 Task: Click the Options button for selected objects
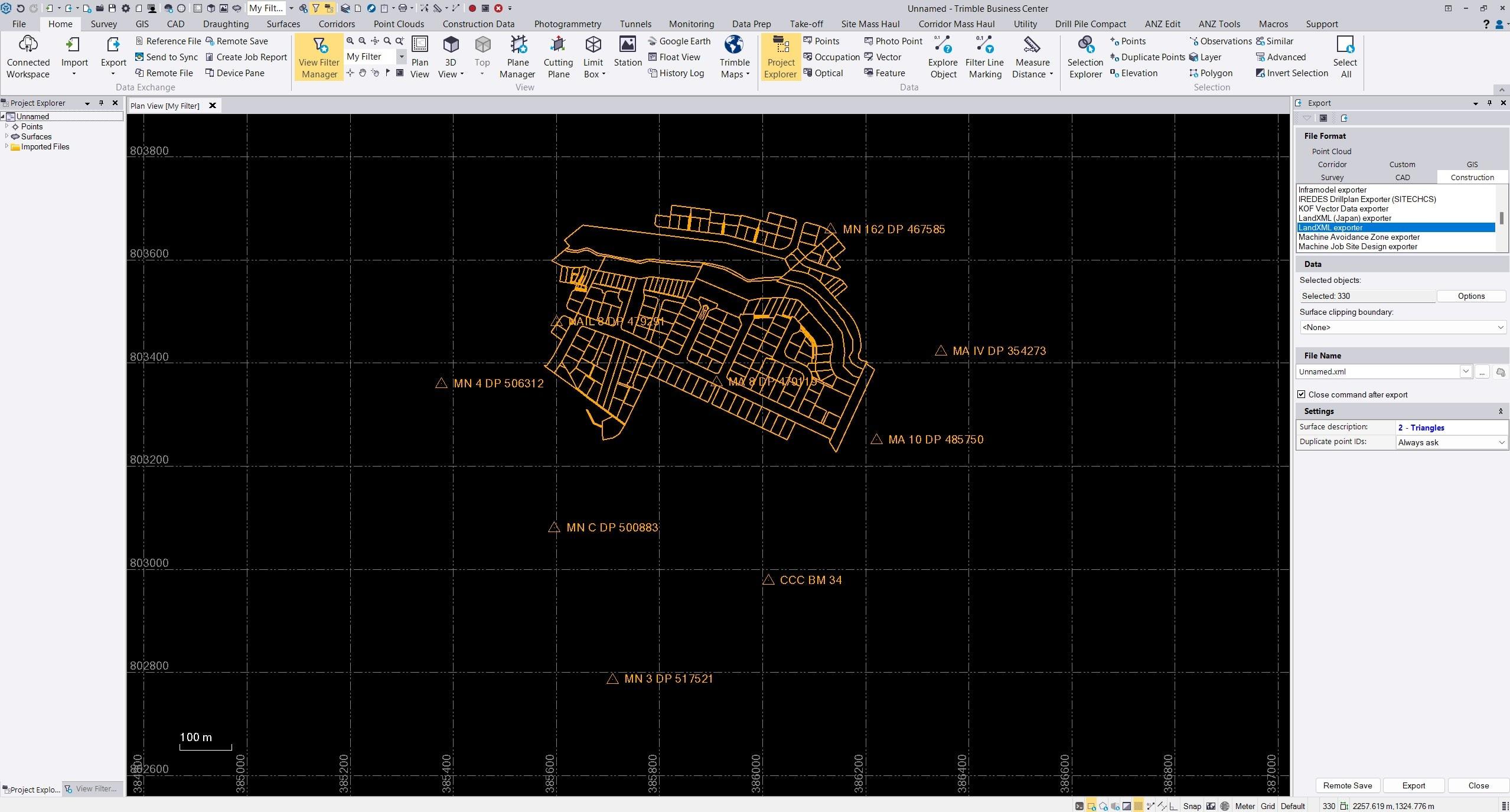[1470, 296]
